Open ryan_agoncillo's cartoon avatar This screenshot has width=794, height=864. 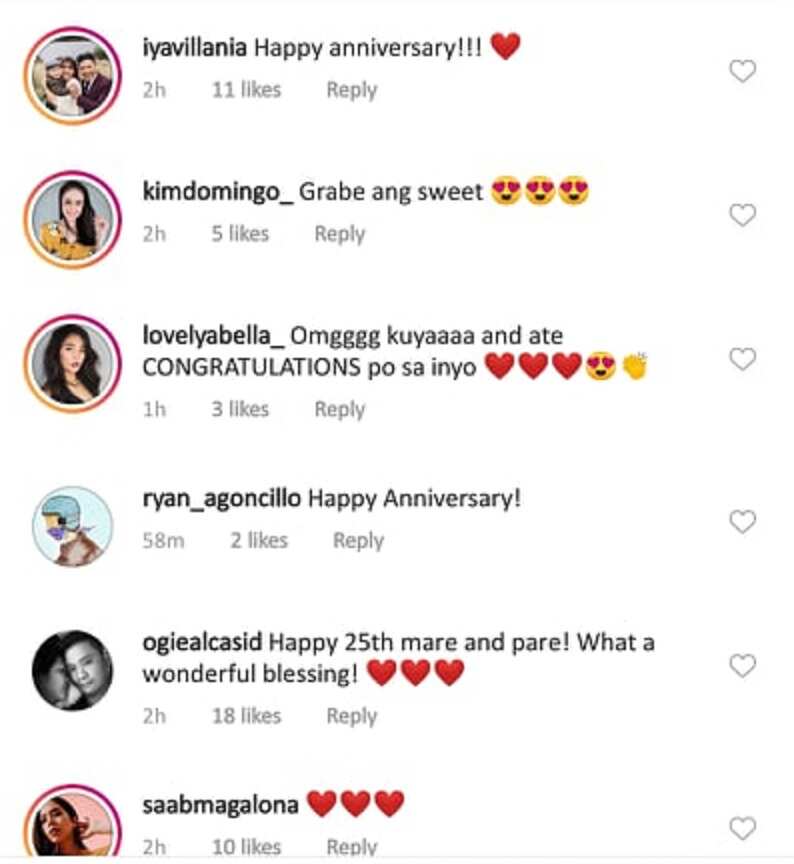(72, 526)
